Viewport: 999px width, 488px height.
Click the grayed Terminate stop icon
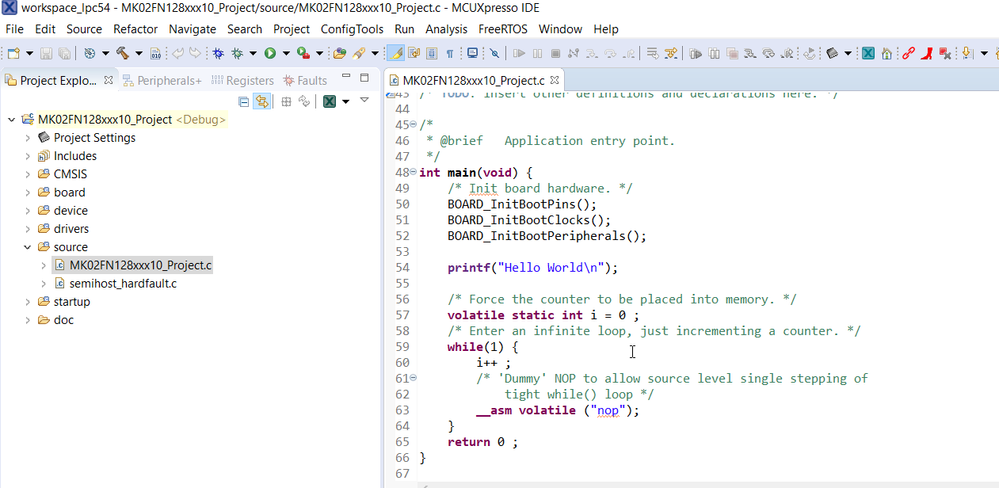click(x=555, y=54)
